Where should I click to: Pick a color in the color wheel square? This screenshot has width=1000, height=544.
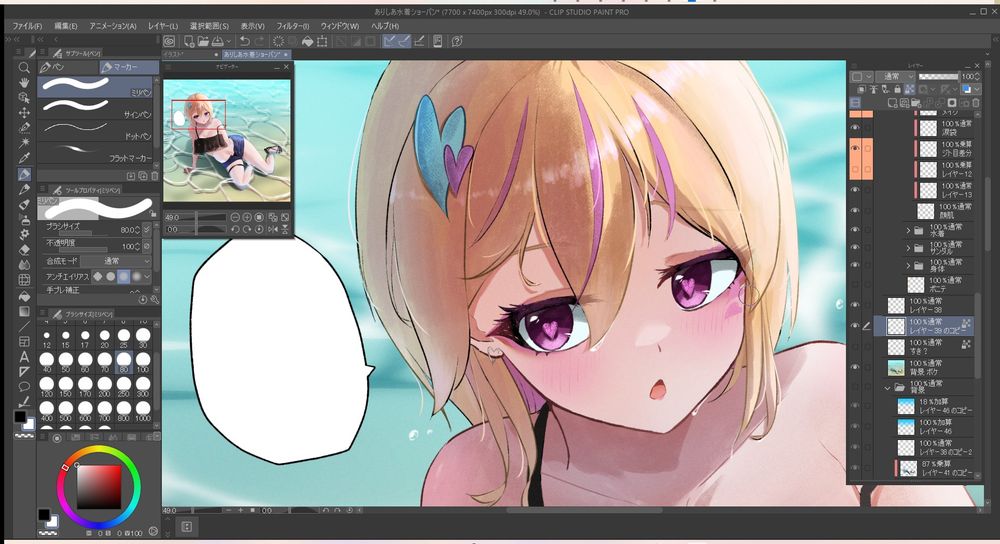click(99, 487)
